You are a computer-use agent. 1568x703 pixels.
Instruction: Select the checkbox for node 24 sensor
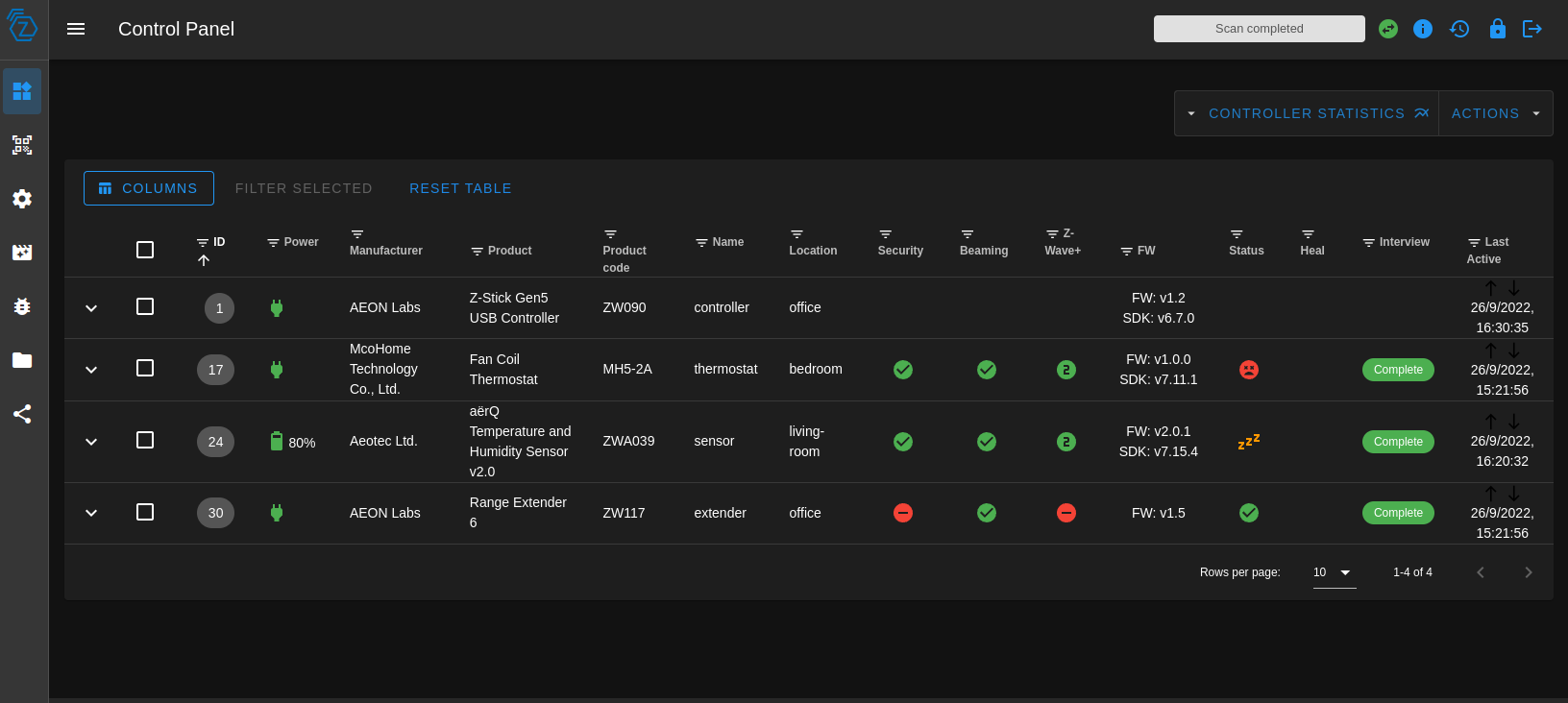pos(145,440)
